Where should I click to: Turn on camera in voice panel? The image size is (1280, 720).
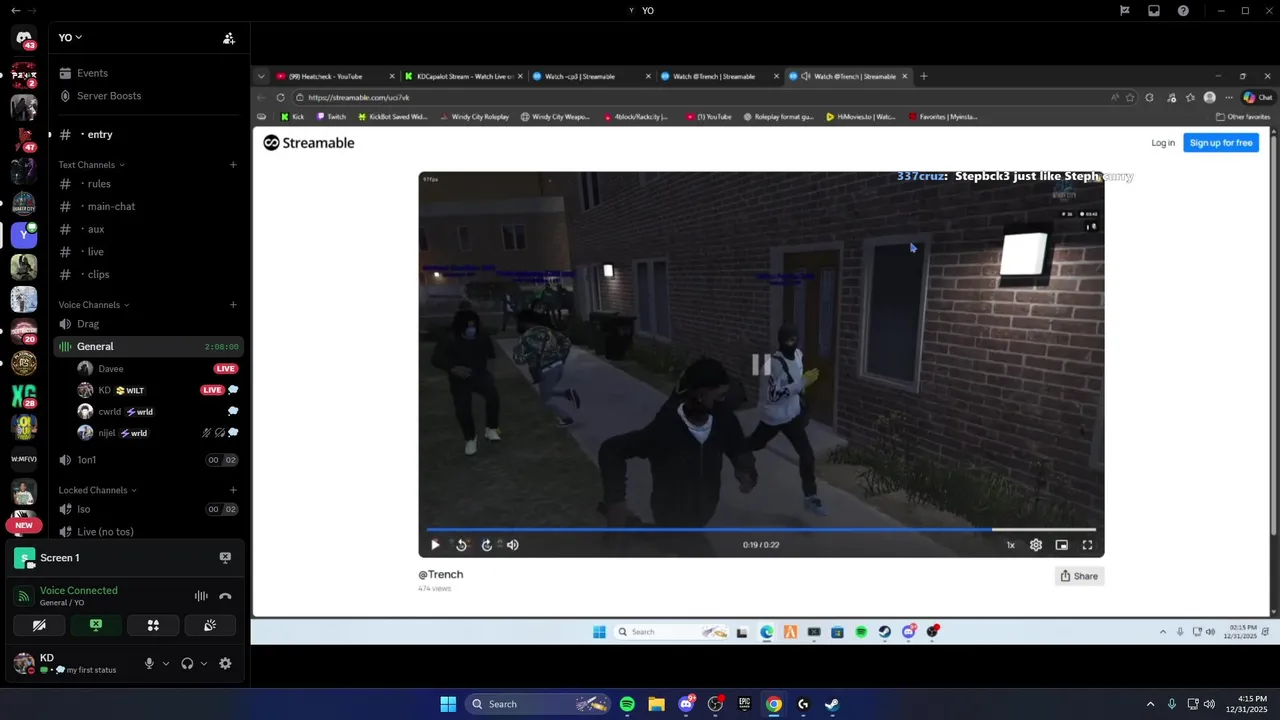[39, 625]
